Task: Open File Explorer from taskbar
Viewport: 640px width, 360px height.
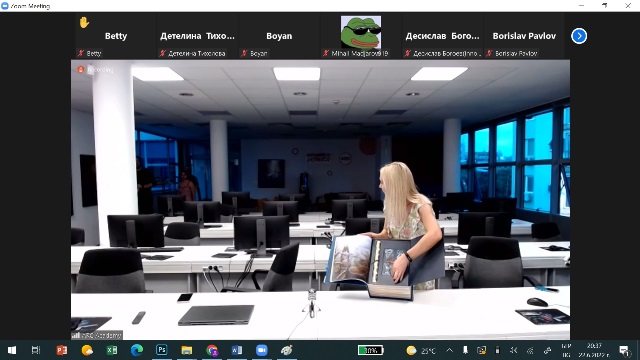Action: tap(187, 350)
